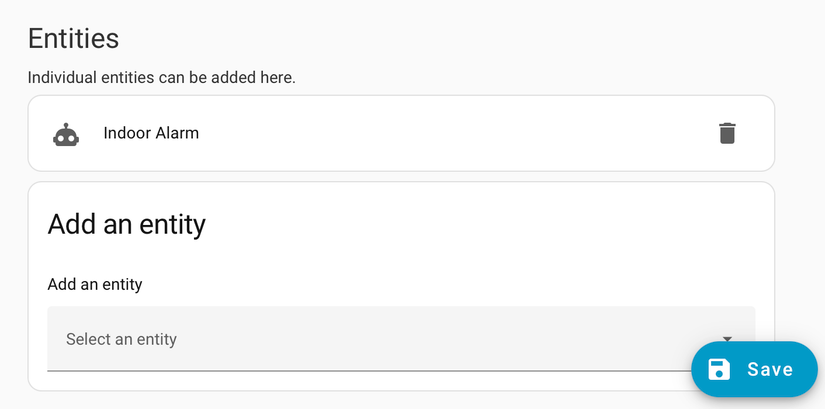Remove Indoor Alarm using the trash icon
Screen dimensions: 825x409
pos(727,133)
